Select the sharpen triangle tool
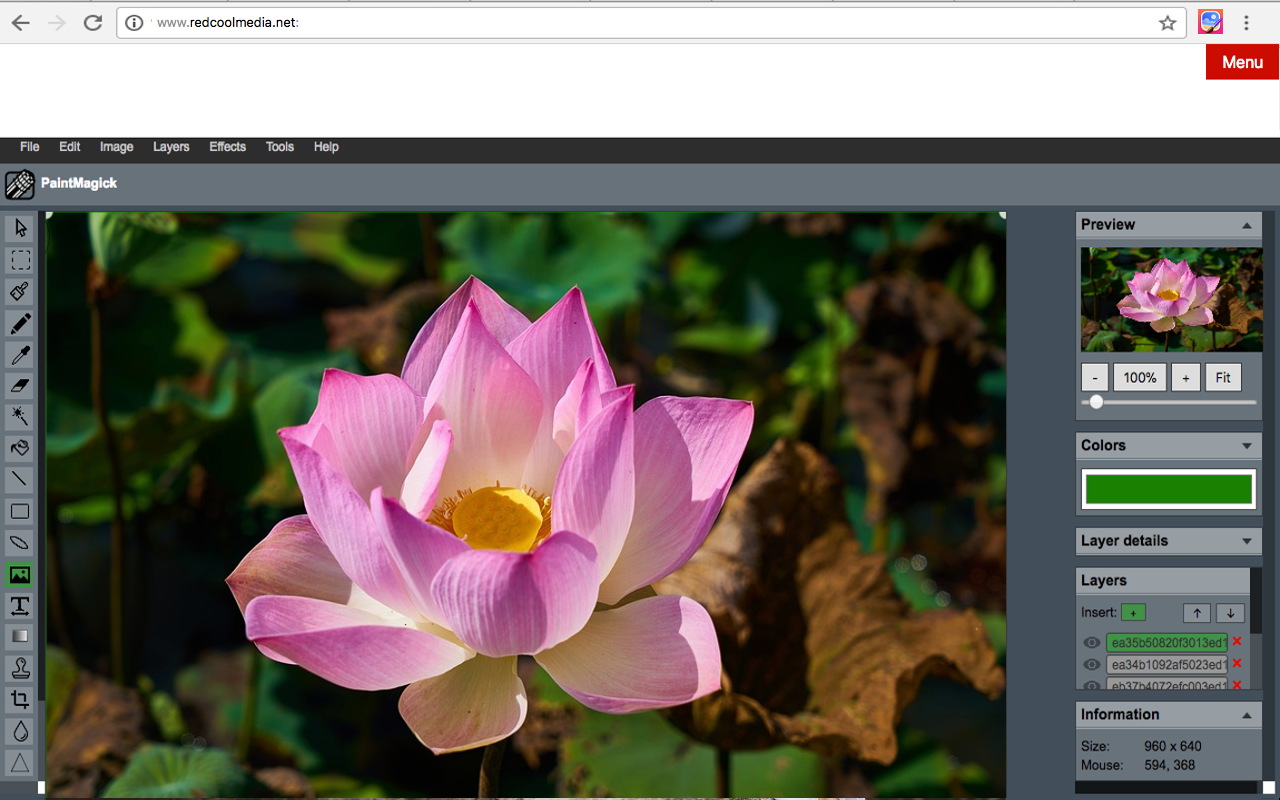 20,762
